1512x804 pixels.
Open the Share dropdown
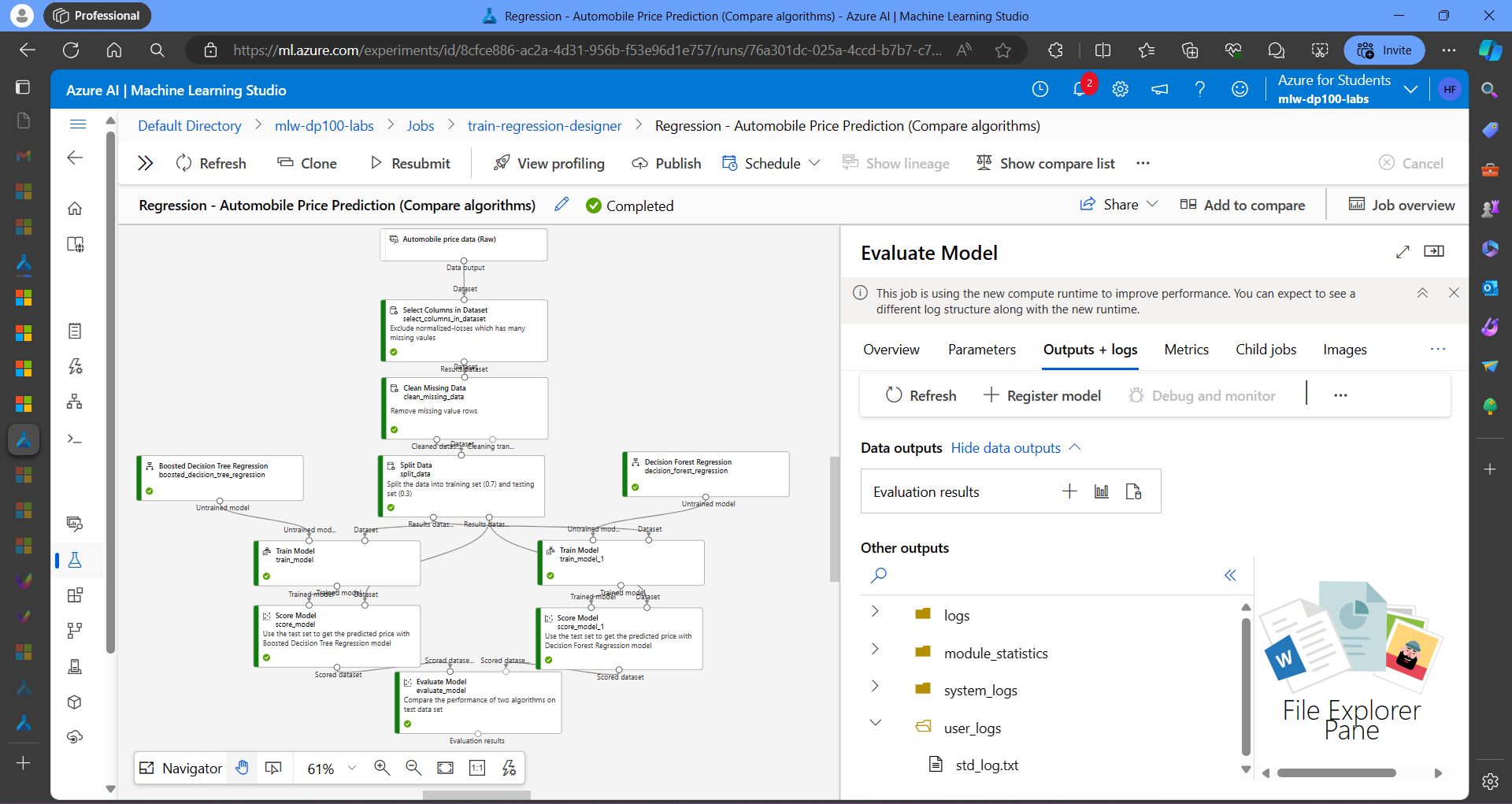[1118, 205]
